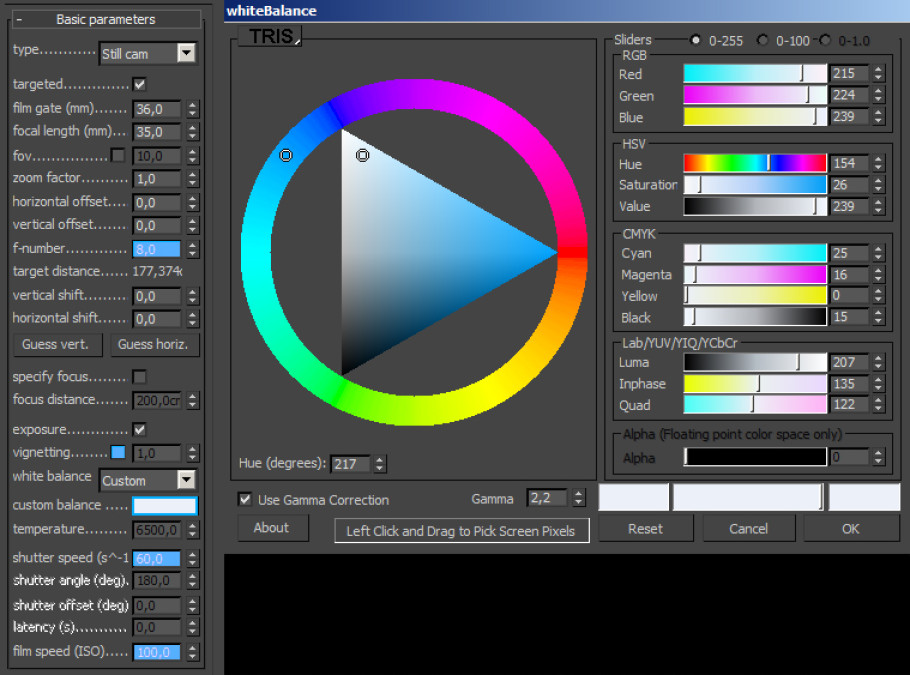Enable the specify focus checkbox
This screenshot has width=910, height=675.
[x=139, y=377]
